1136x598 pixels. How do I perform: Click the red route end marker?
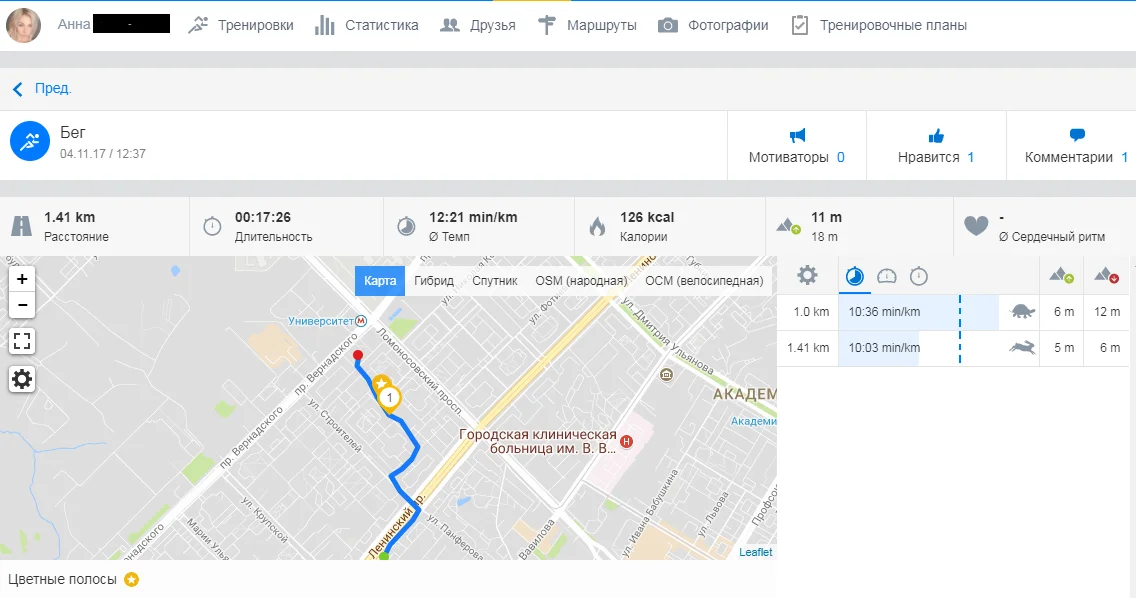[x=357, y=355]
